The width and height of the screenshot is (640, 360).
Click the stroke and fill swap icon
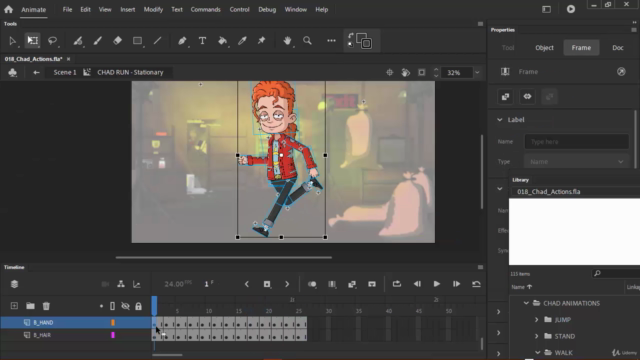351,36
